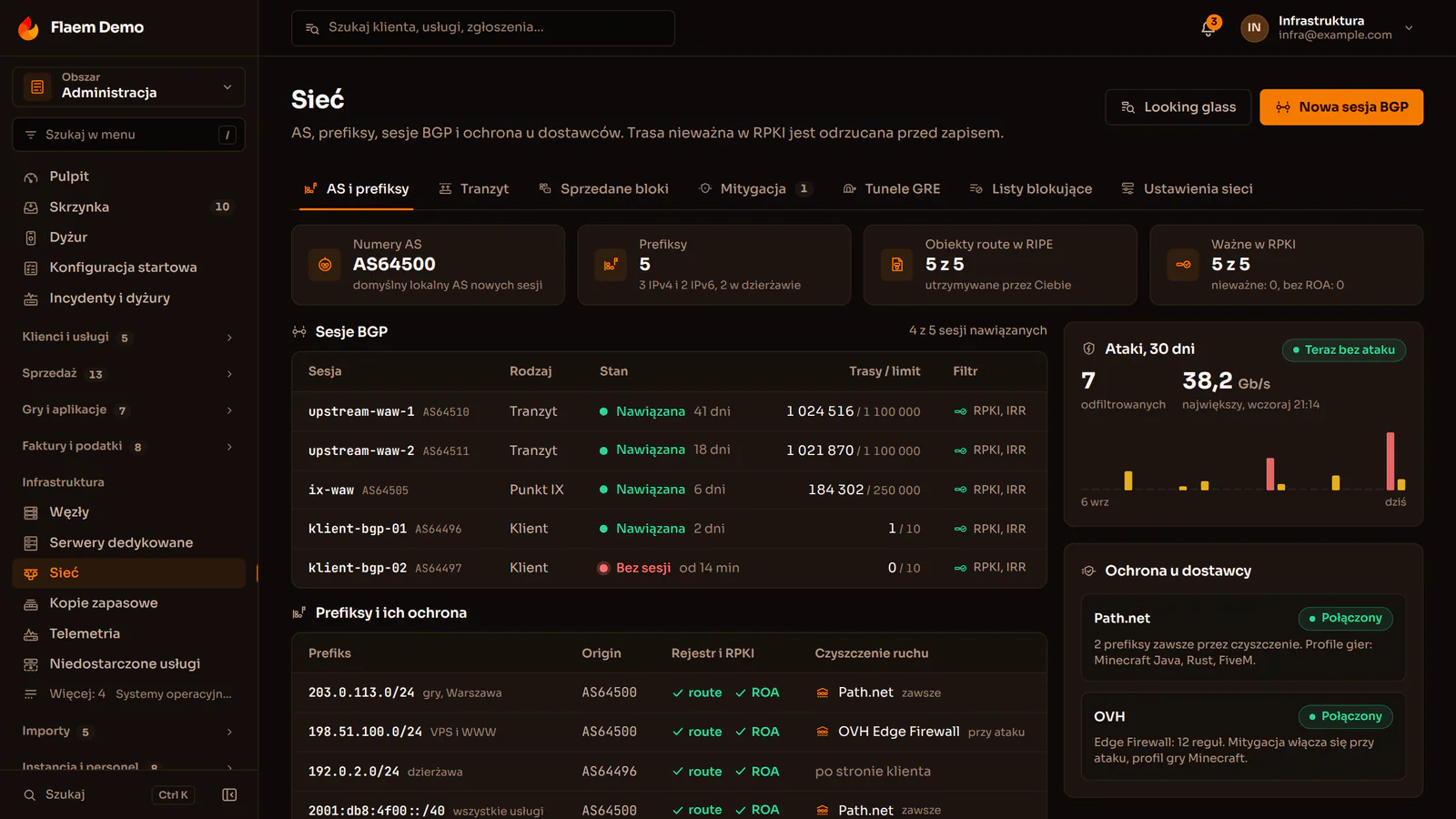Click the Skrzynka inbox icon

pyautogui.click(x=31, y=207)
